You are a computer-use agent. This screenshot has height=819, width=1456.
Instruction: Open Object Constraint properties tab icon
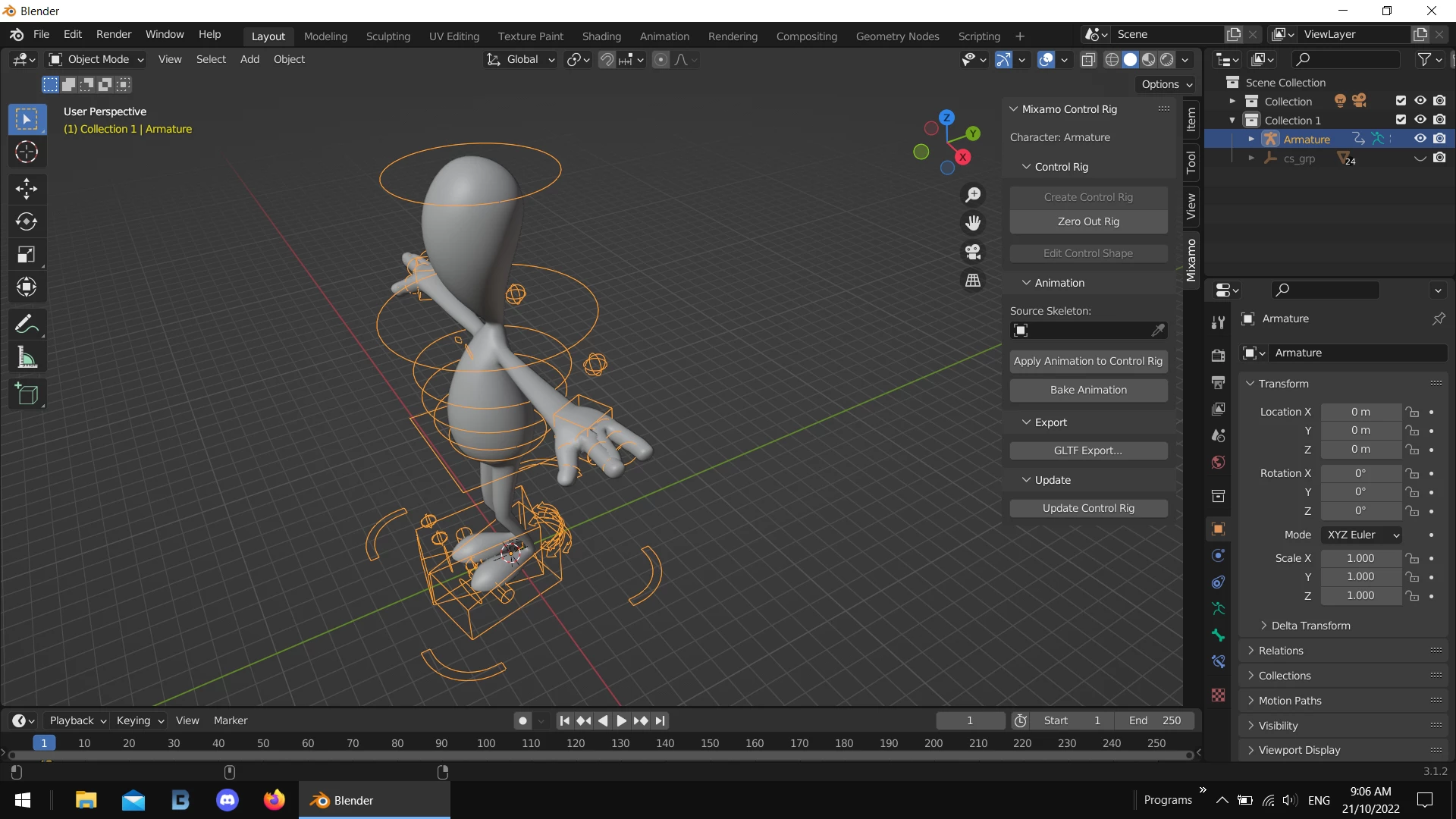tap(1218, 582)
